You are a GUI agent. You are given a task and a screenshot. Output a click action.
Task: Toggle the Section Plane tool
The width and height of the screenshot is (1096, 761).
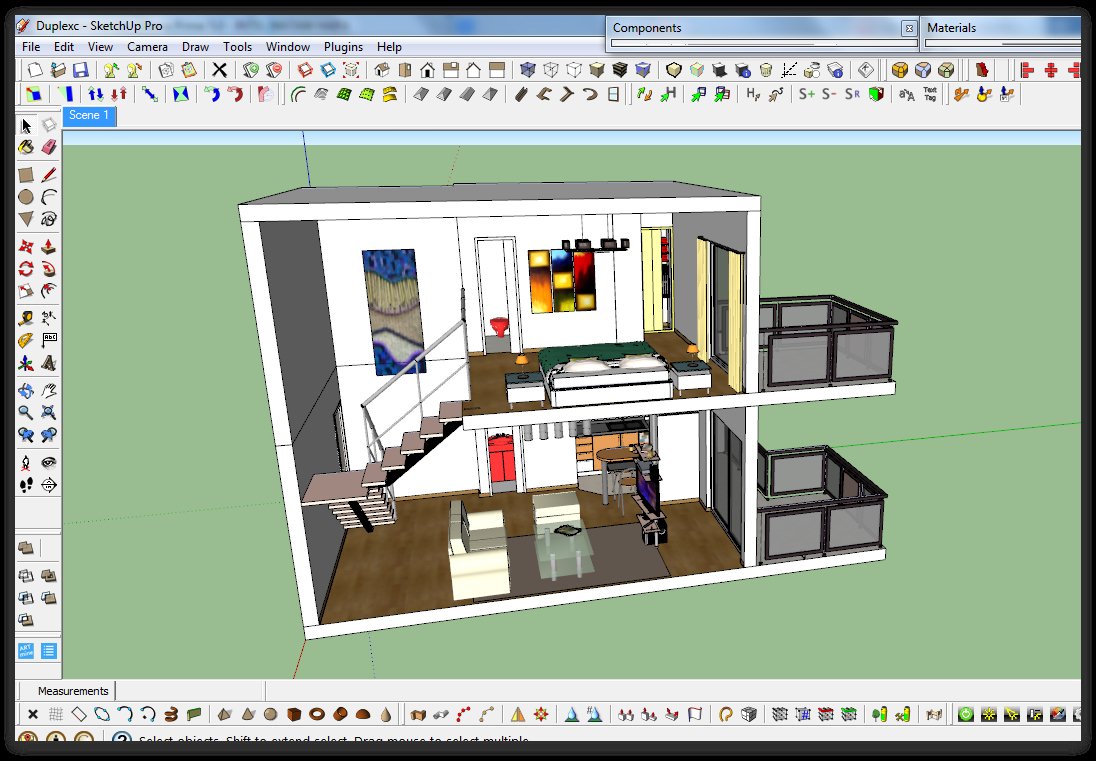pos(48,485)
